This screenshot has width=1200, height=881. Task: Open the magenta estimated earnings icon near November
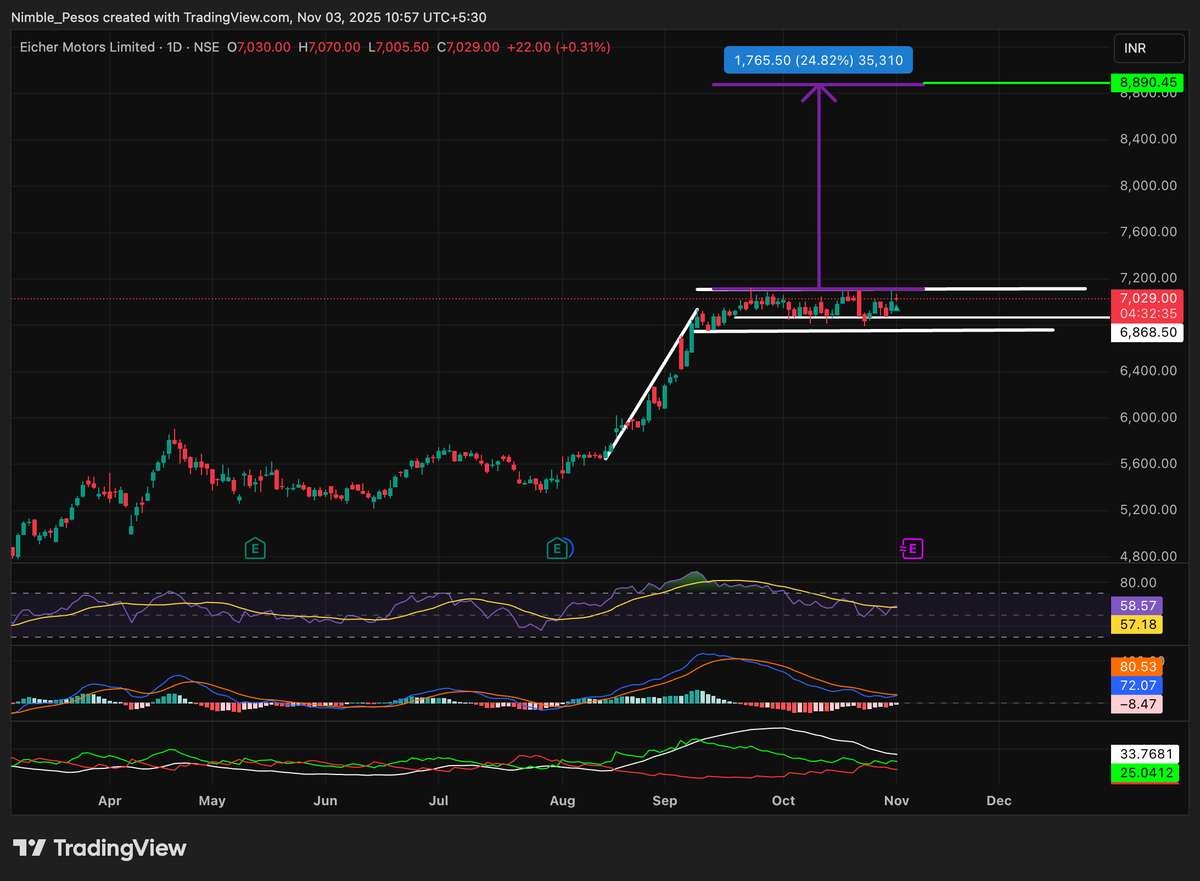(911, 548)
